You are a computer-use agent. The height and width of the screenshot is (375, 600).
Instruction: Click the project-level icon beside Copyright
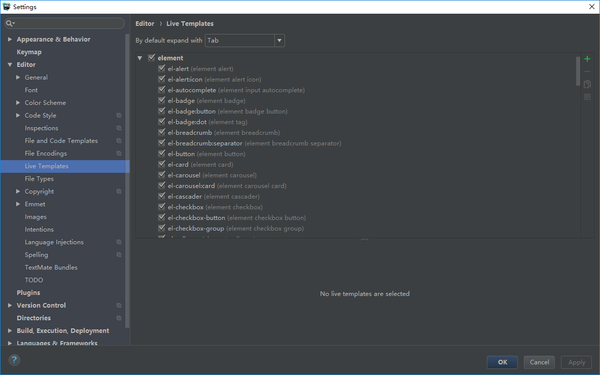(119, 191)
